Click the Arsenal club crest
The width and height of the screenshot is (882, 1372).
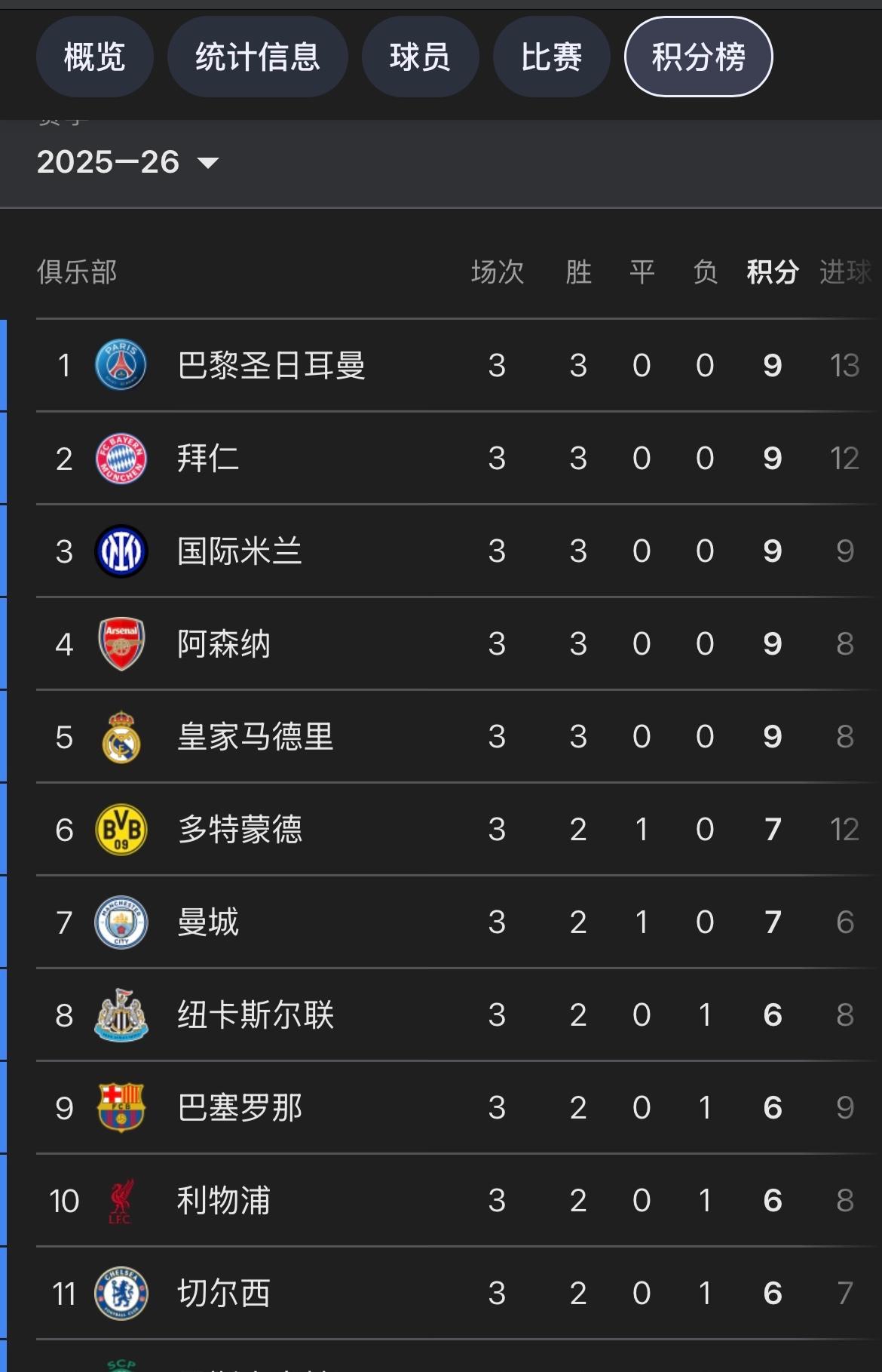[121, 644]
